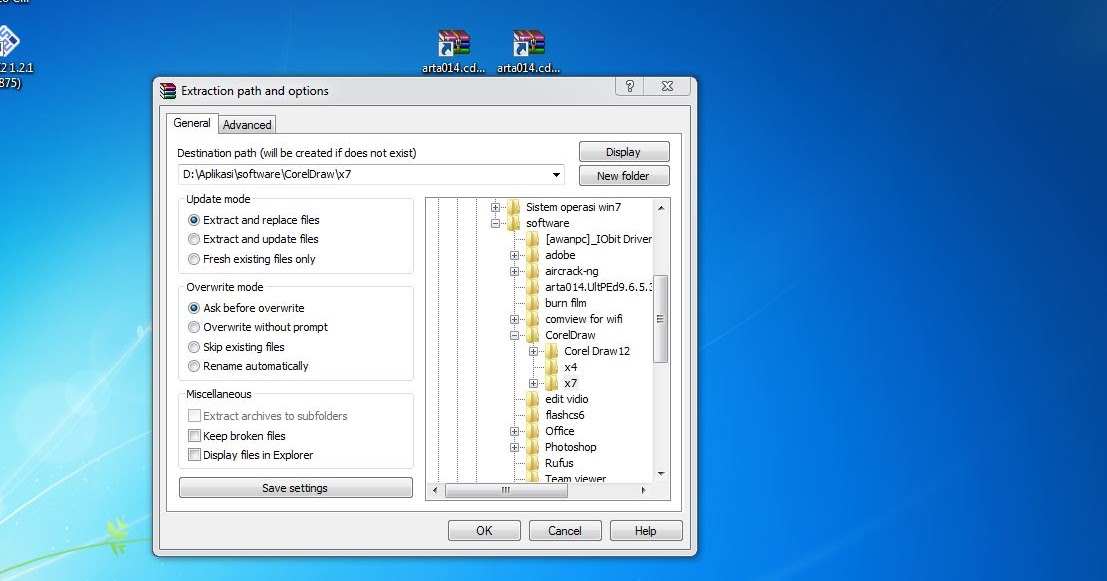Click the Cancel button
This screenshot has width=1107, height=581.
(565, 531)
